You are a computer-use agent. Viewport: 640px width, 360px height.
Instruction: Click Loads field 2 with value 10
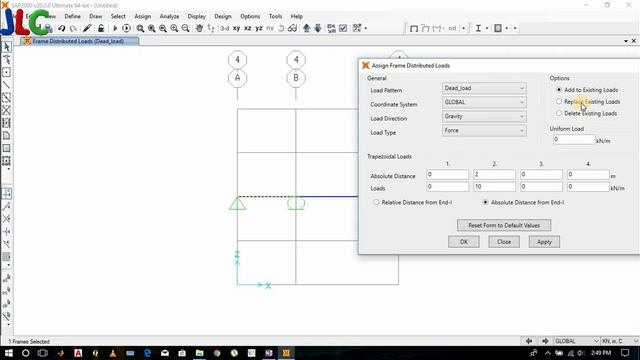[x=494, y=187]
